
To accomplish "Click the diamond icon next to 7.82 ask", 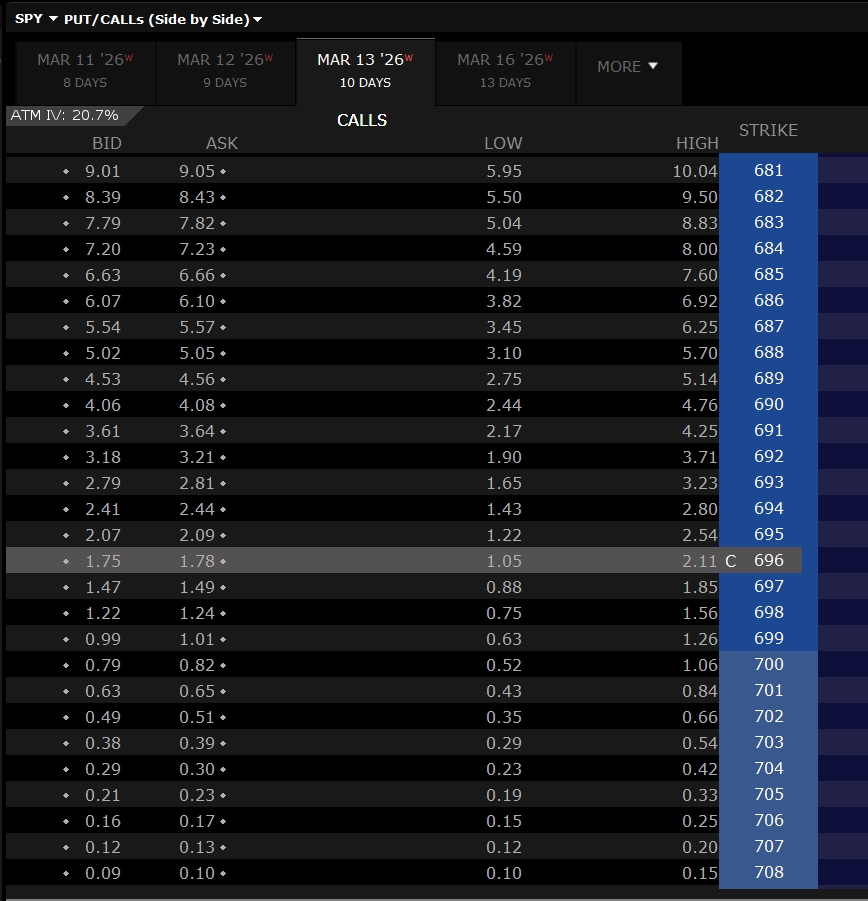I will [x=222, y=224].
